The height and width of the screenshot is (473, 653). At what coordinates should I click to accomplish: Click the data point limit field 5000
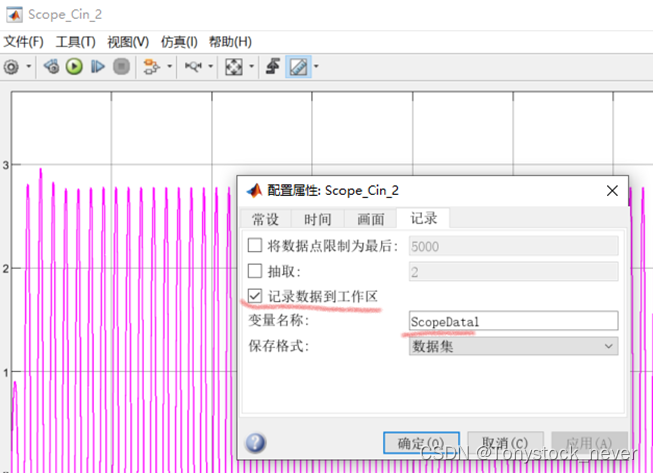[513, 246]
